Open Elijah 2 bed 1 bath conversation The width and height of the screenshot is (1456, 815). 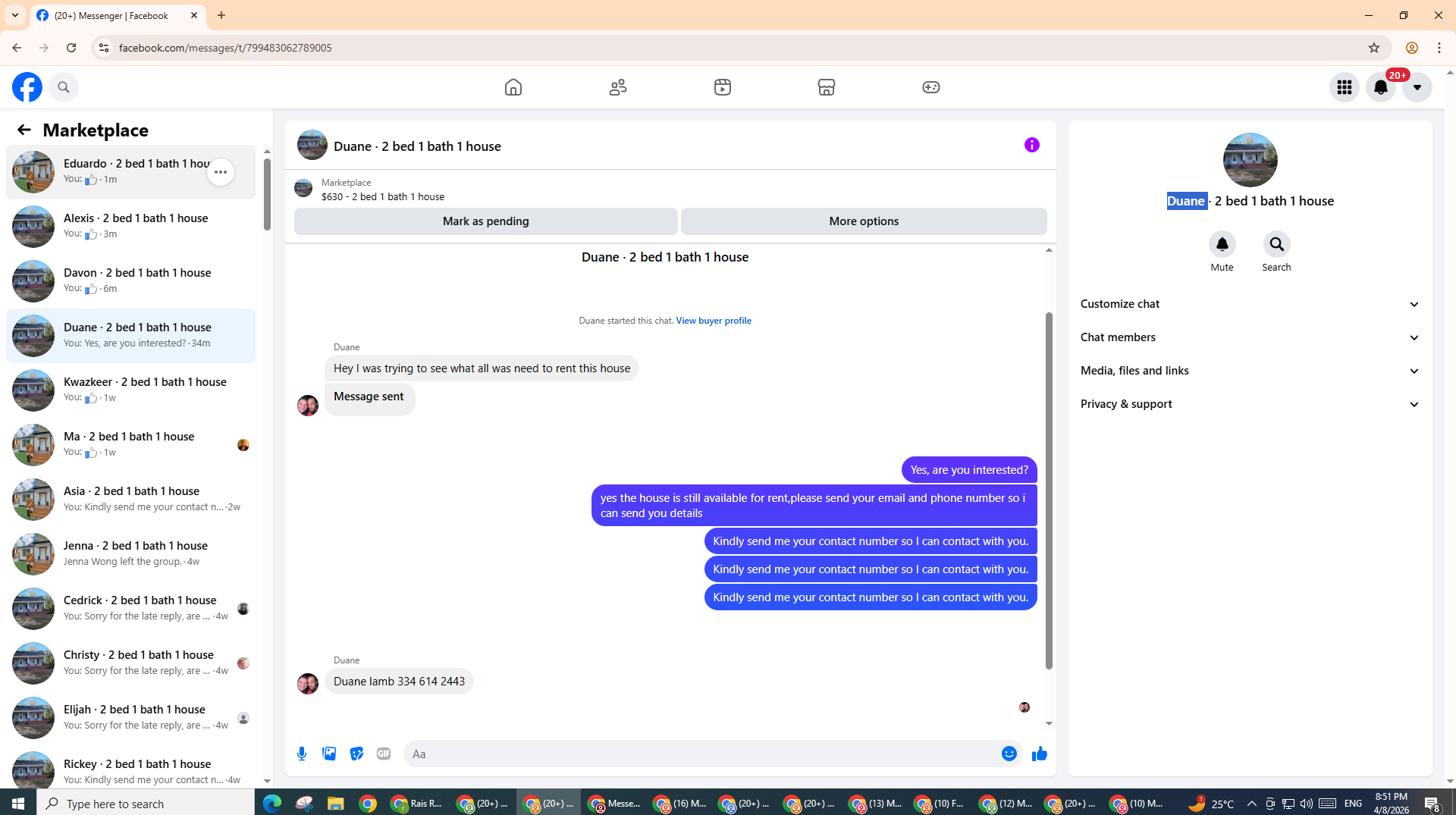(x=131, y=717)
